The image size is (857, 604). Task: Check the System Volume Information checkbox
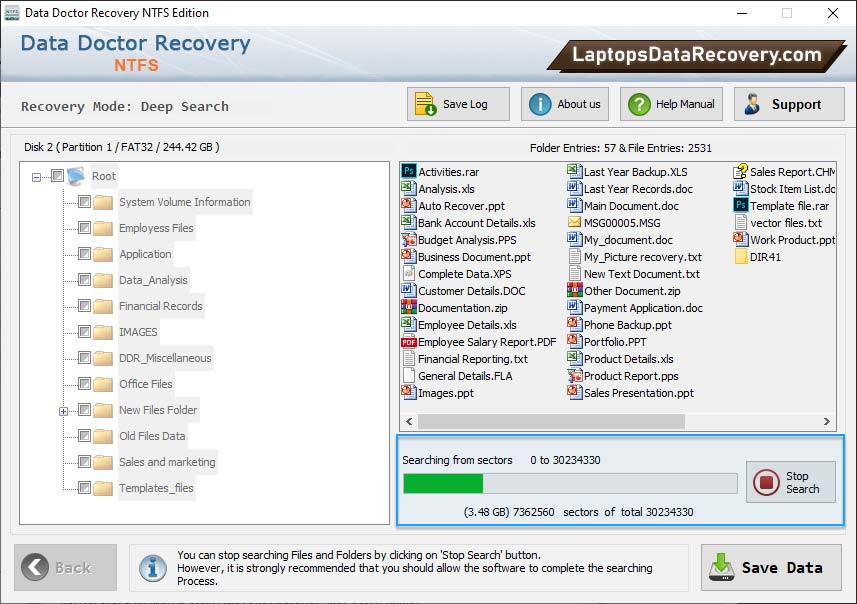(84, 202)
